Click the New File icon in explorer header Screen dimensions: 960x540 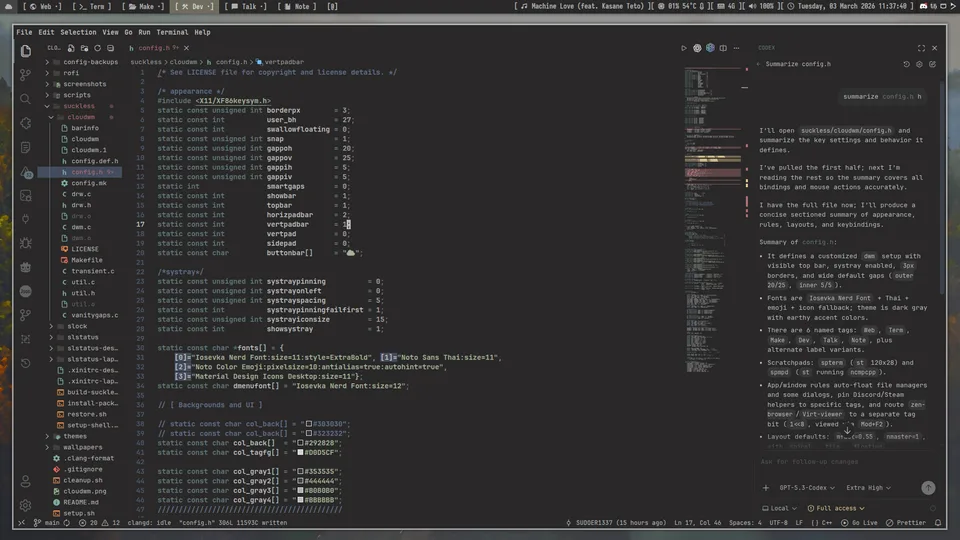tap(71, 48)
